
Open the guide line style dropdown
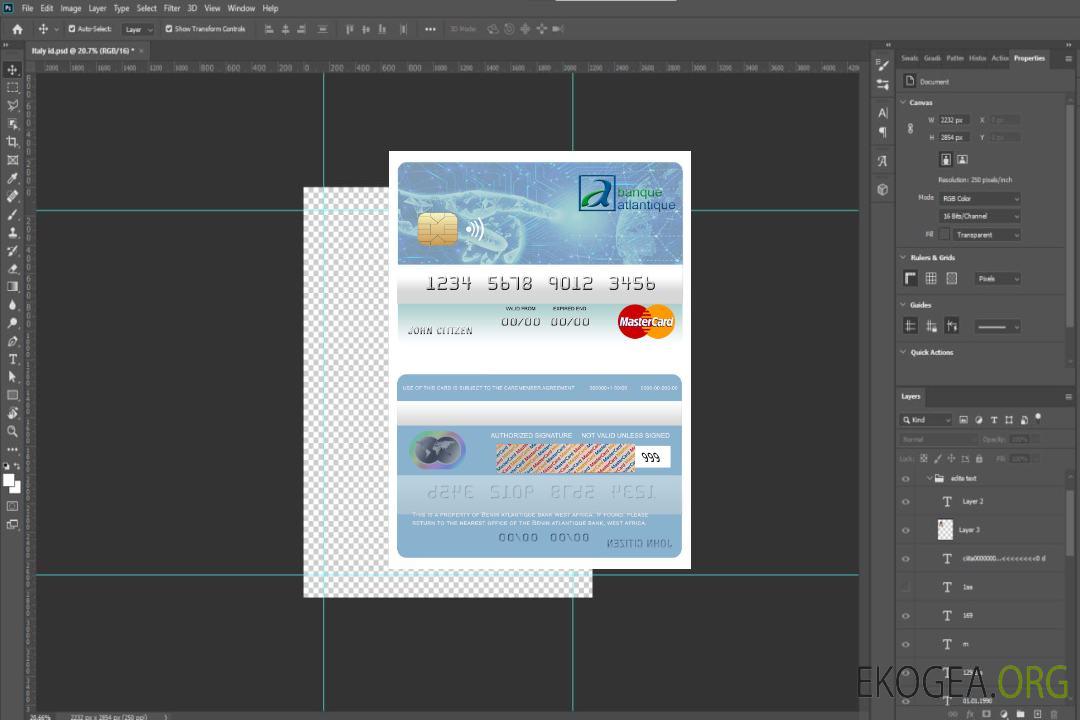click(x=997, y=327)
